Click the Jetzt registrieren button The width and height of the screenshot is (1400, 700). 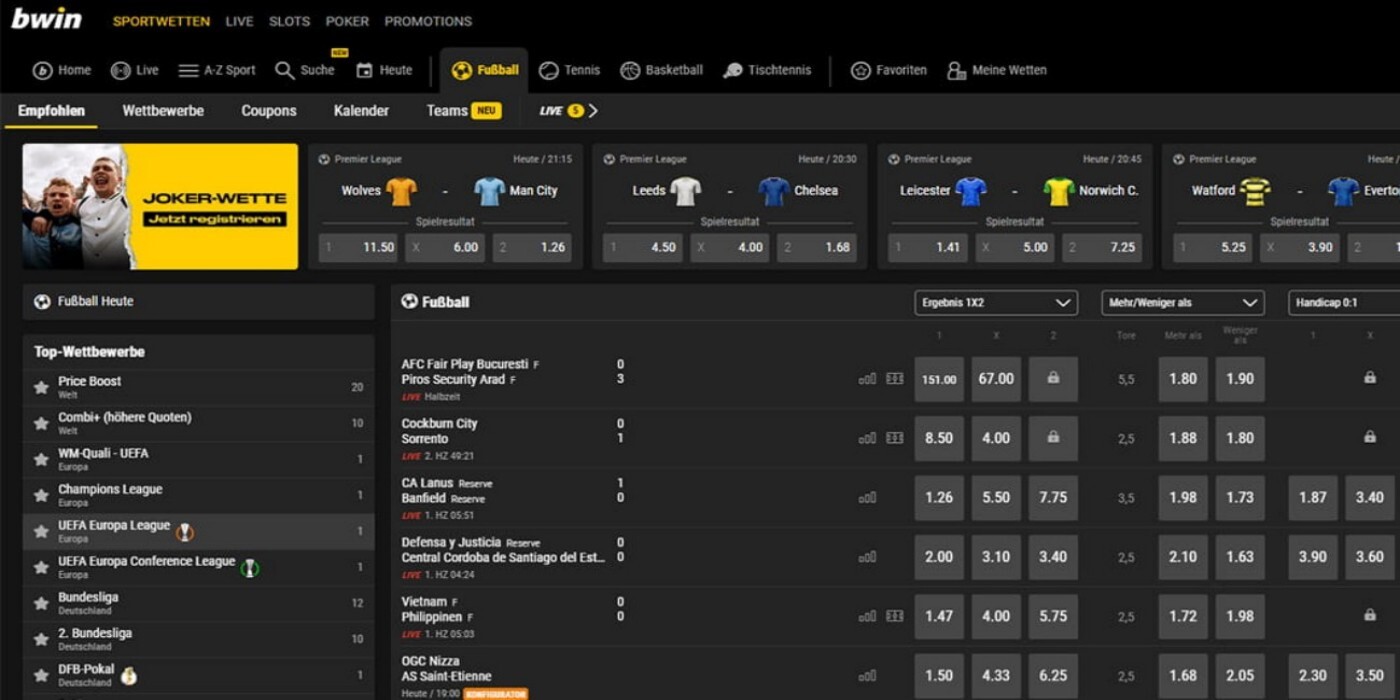click(214, 219)
